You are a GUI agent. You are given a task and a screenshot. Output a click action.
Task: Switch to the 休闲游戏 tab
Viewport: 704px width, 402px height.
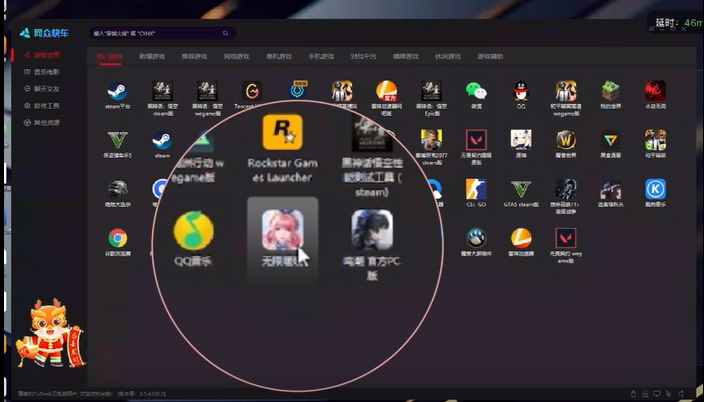[x=448, y=57]
